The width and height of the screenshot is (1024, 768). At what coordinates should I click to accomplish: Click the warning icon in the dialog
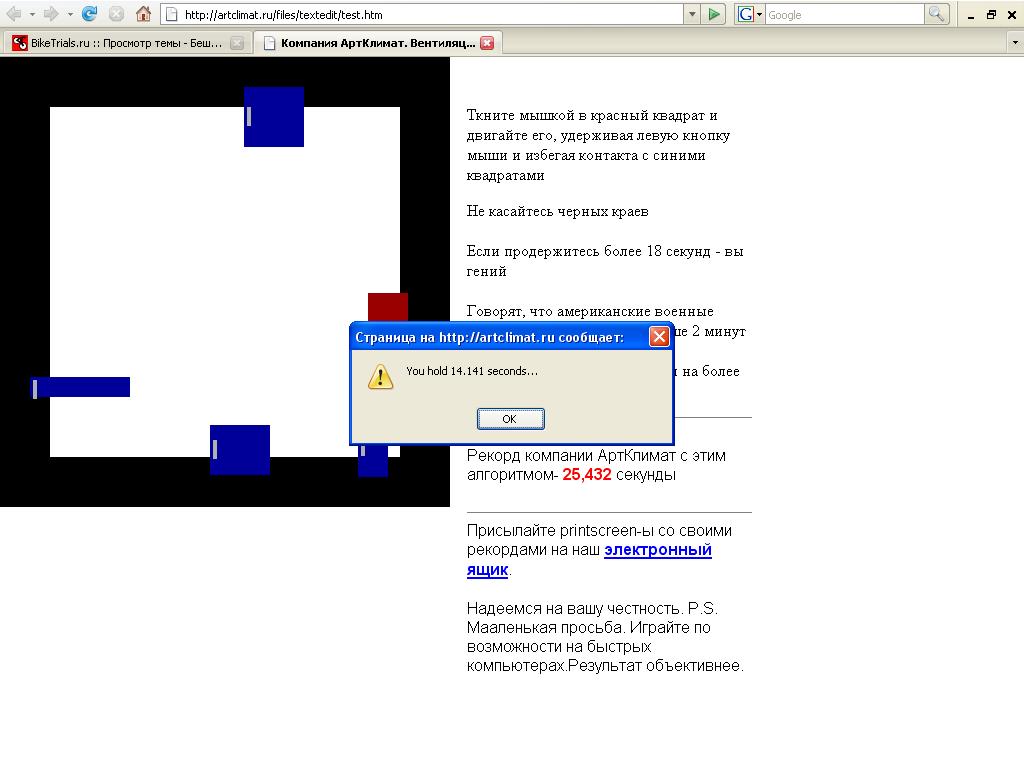pos(380,376)
